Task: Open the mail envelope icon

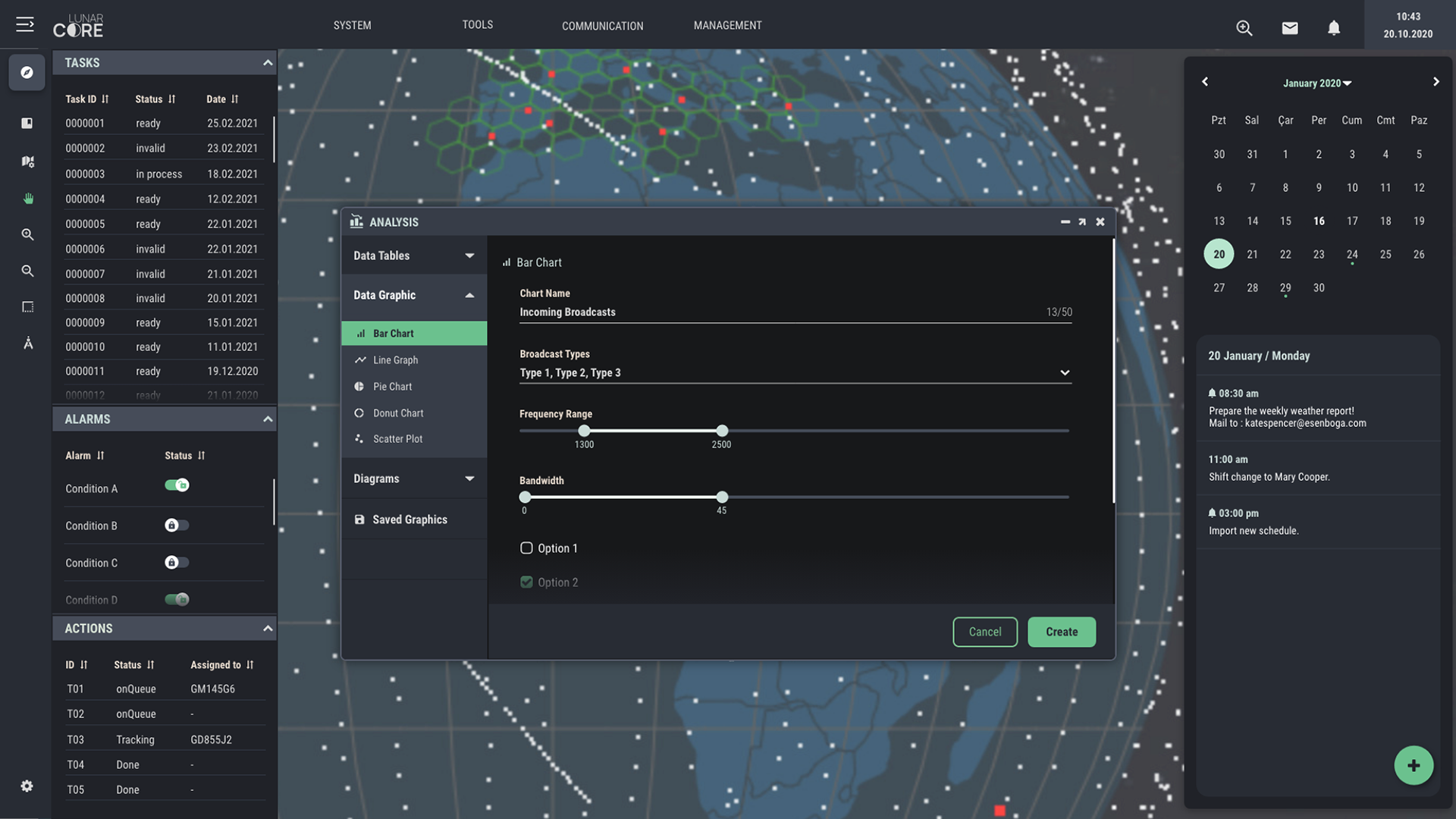Action: 1290,28
